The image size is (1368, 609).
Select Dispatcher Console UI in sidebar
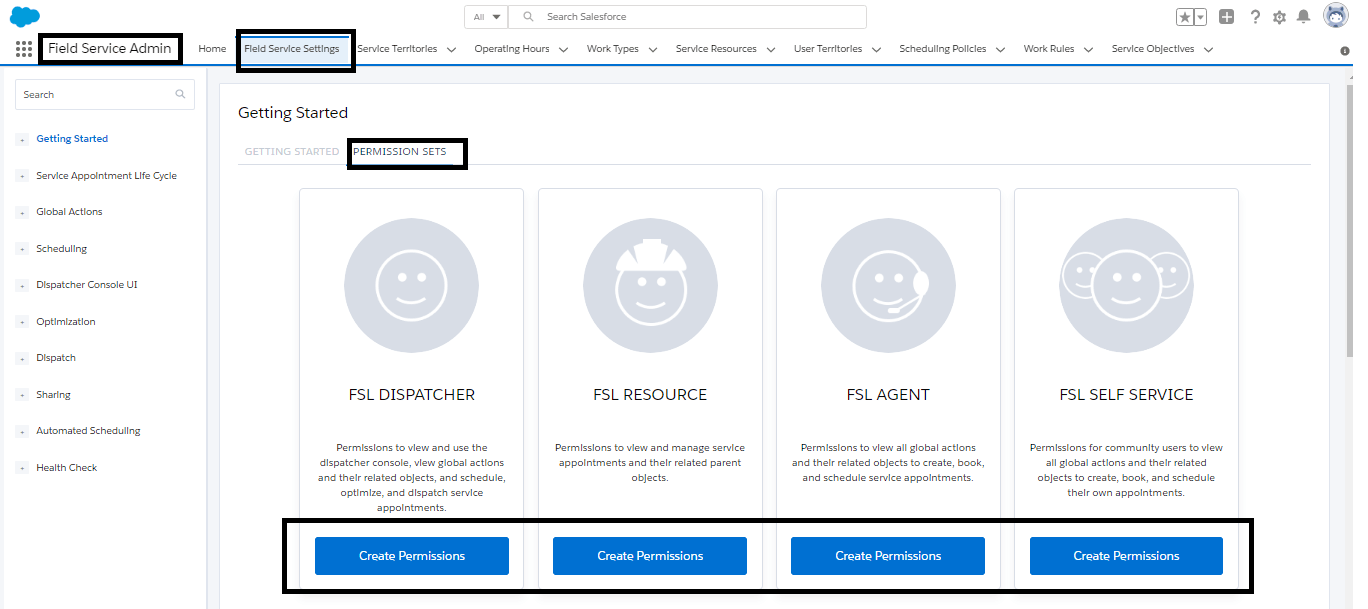[87, 285]
